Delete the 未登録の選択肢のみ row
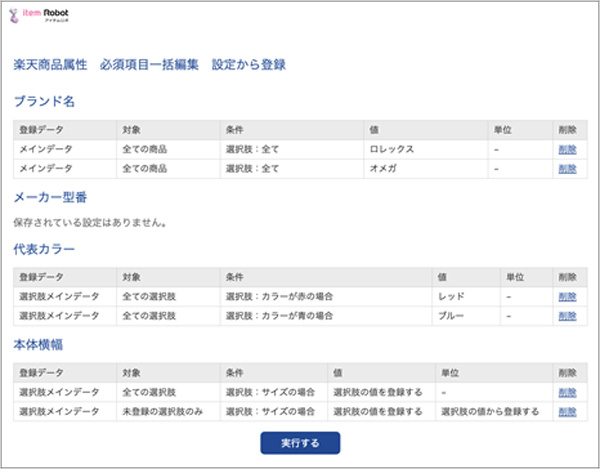Image resolution: width=600 pixels, height=469 pixels. (x=567, y=411)
